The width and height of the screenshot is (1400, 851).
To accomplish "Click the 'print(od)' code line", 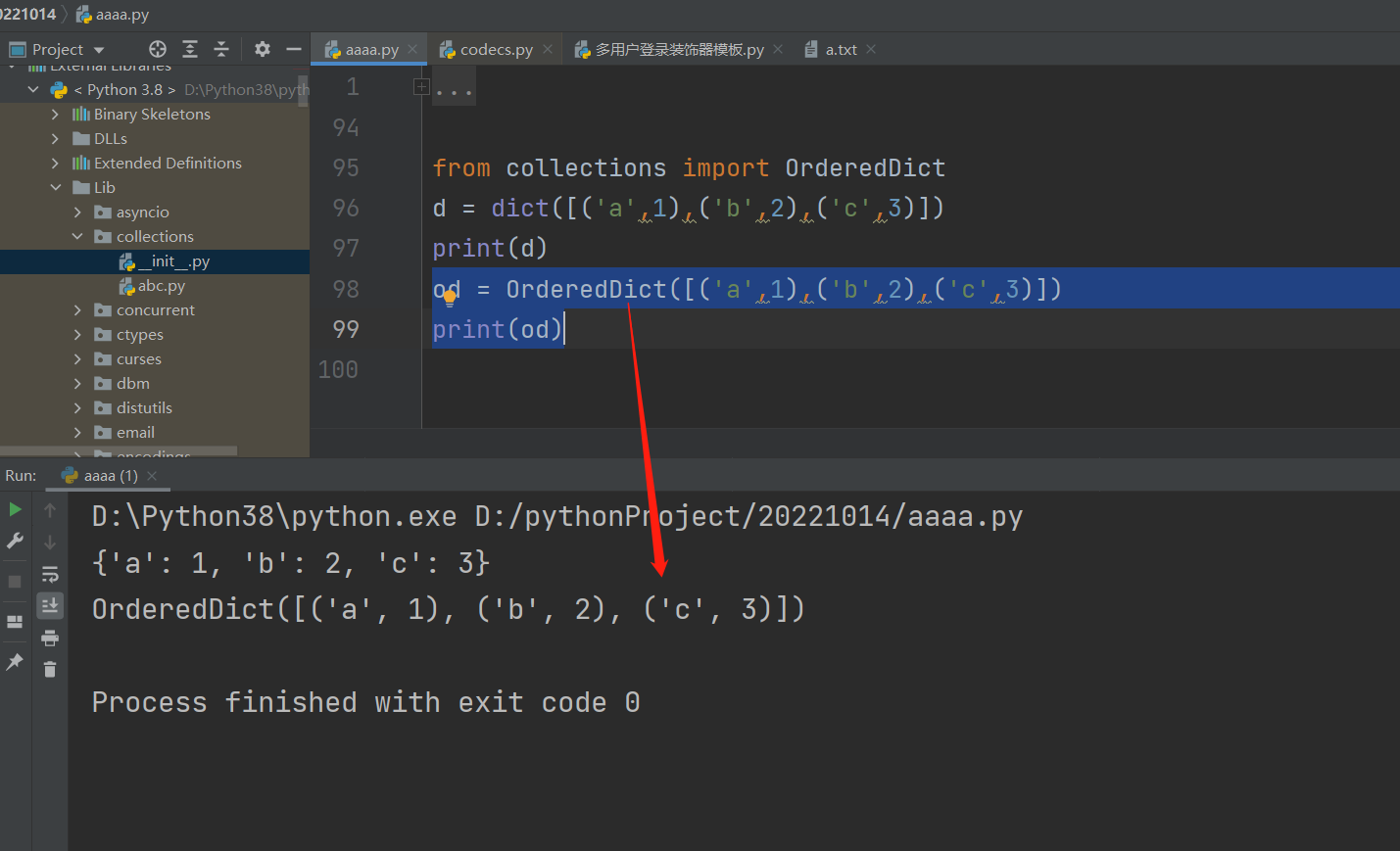I will click(x=498, y=329).
